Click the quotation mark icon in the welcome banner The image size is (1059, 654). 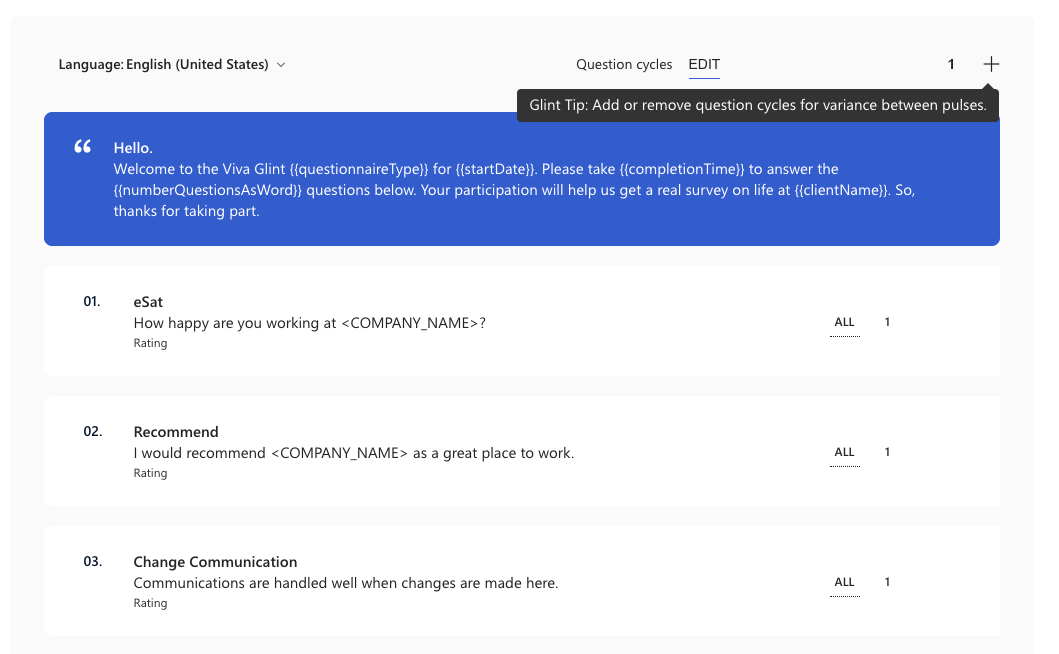tap(83, 147)
